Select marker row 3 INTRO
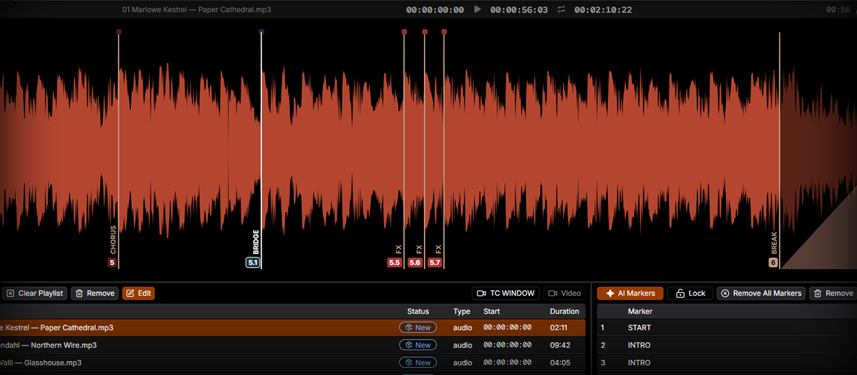The image size is (857, 375). [x=727, y=362]
